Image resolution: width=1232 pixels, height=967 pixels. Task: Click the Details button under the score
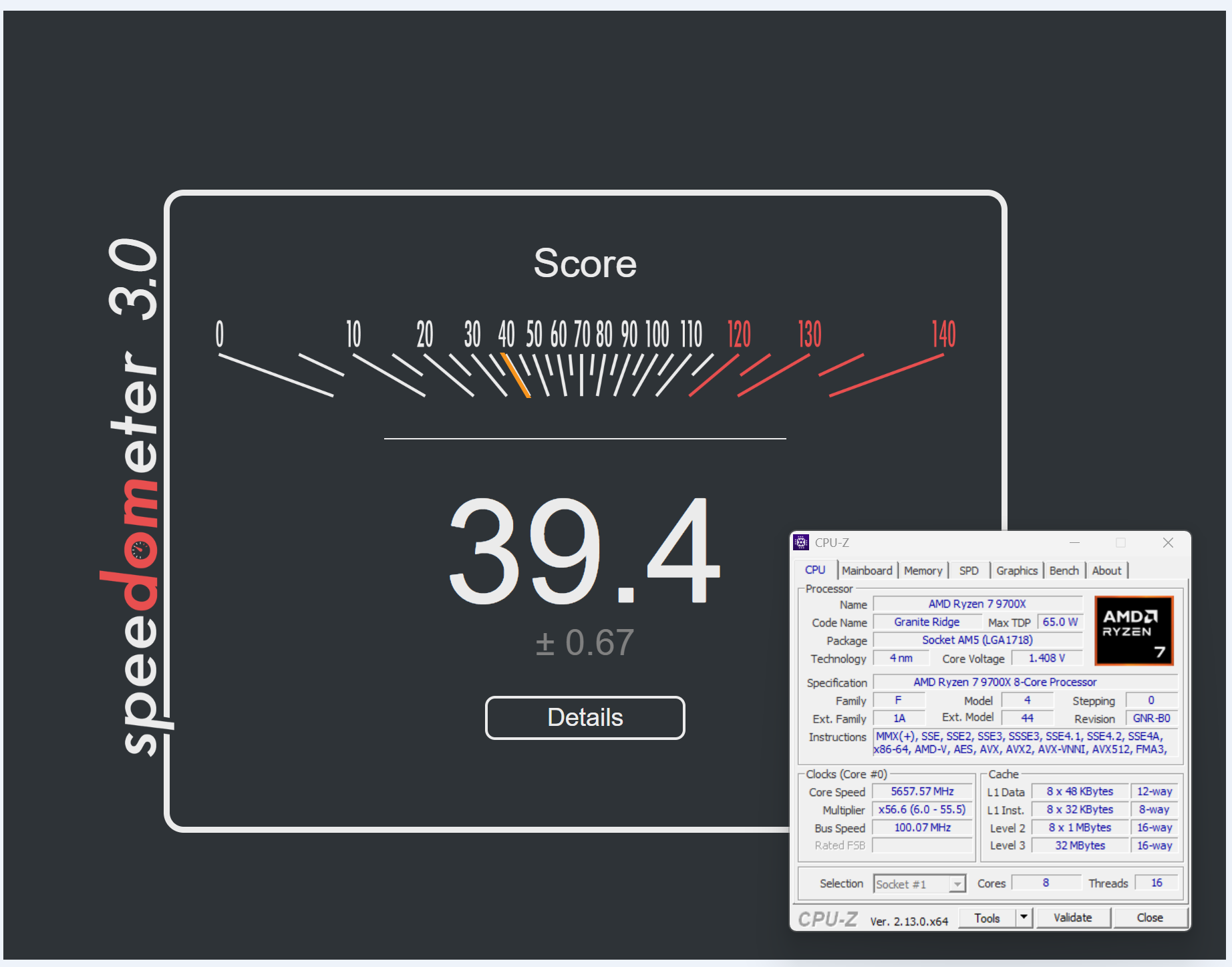click(585, 718)
